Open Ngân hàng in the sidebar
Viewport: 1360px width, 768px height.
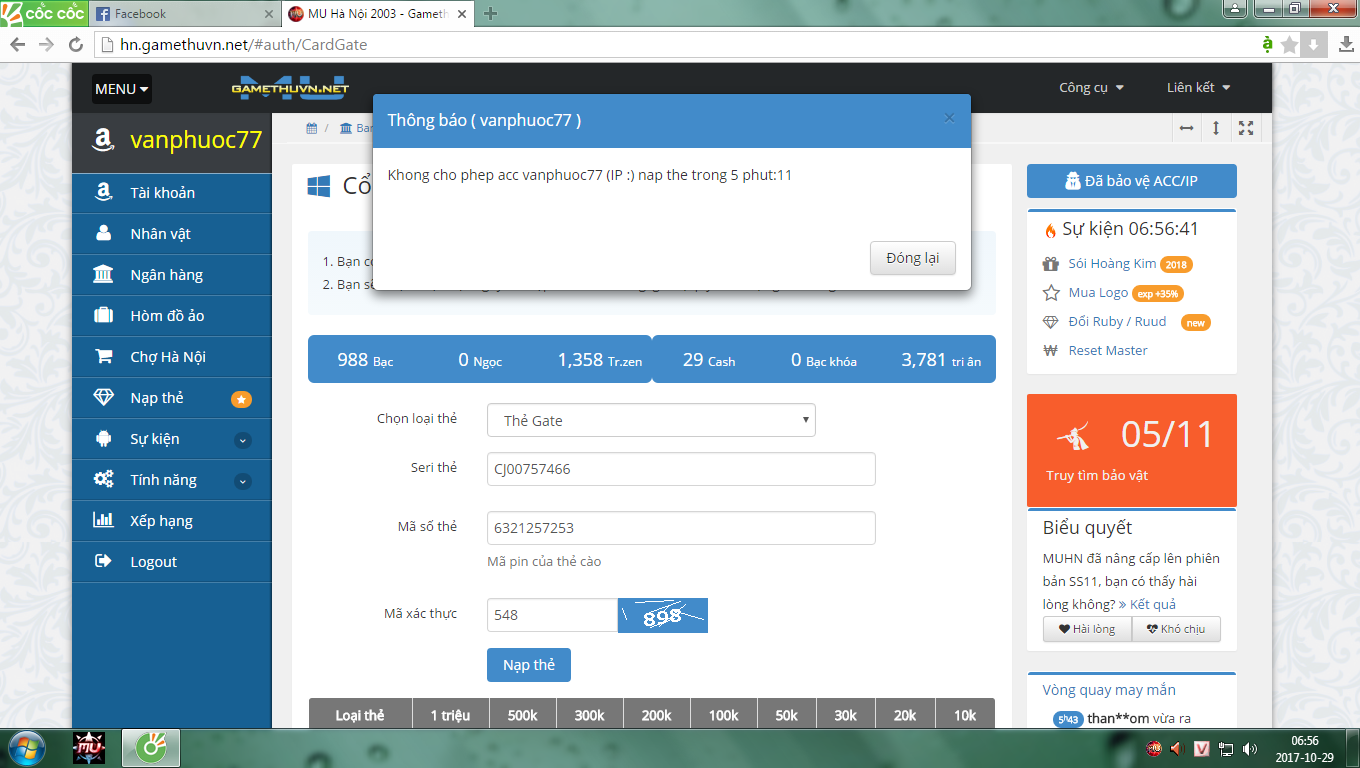(x=166, y=275)
